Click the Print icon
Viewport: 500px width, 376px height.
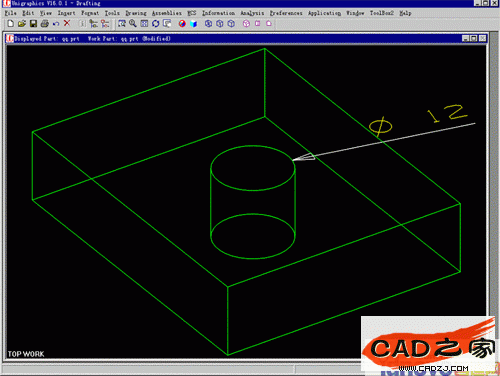pyautogui.click(x=44, y=24)
